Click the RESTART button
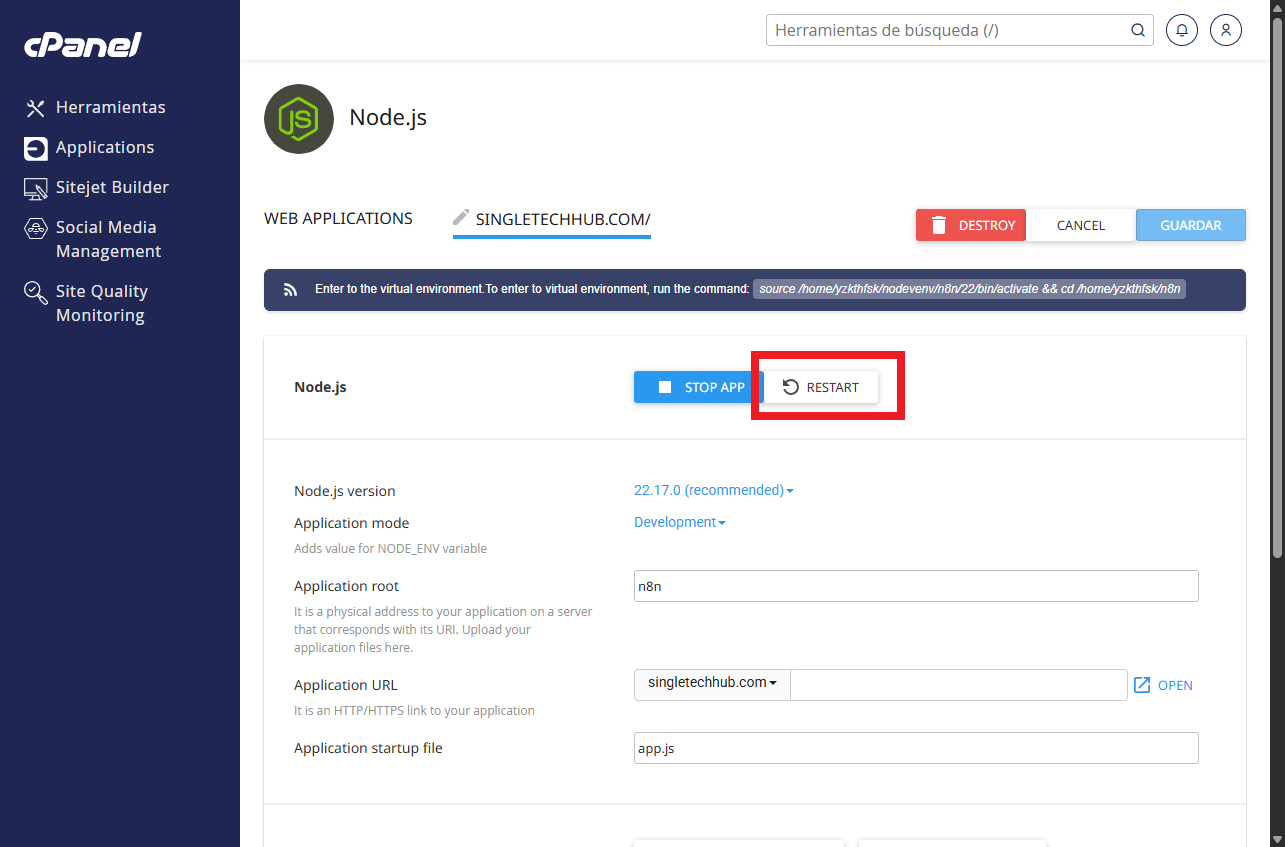The width and height of the screenshot is (1285, 847). tap(821, 387)
